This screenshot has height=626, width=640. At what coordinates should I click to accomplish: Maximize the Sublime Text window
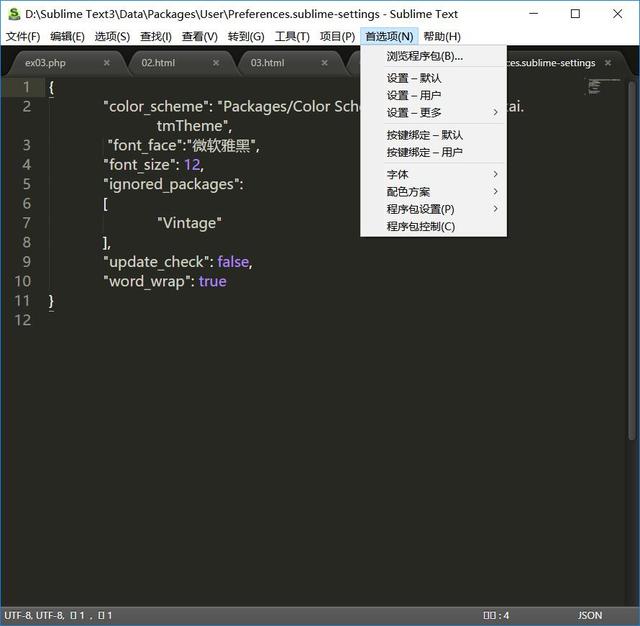[x=575, y=14]
